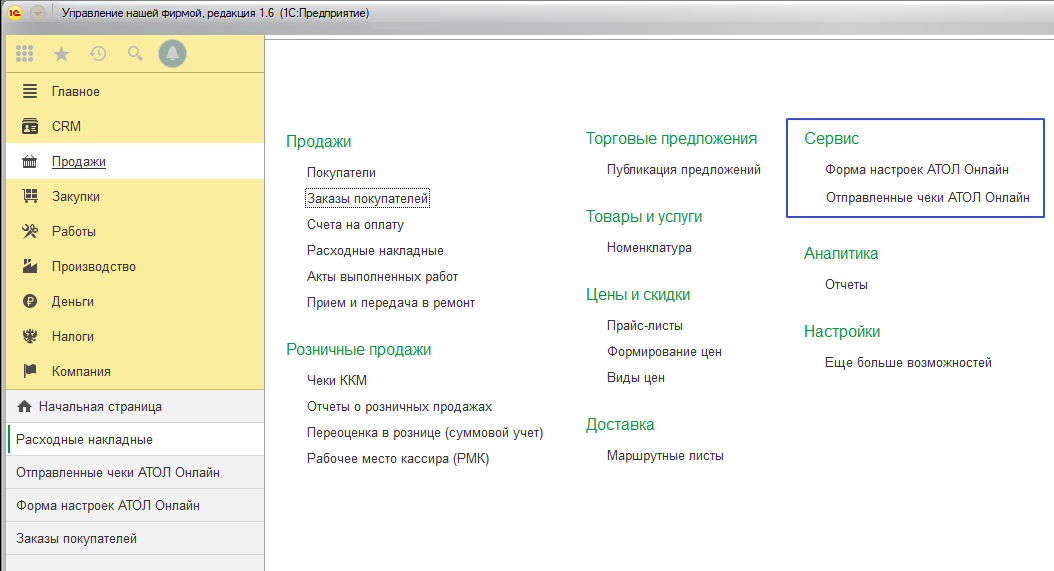The image size is (1054, 571).
Task: Click the Сервис heading
Action: tap(832, 139)
